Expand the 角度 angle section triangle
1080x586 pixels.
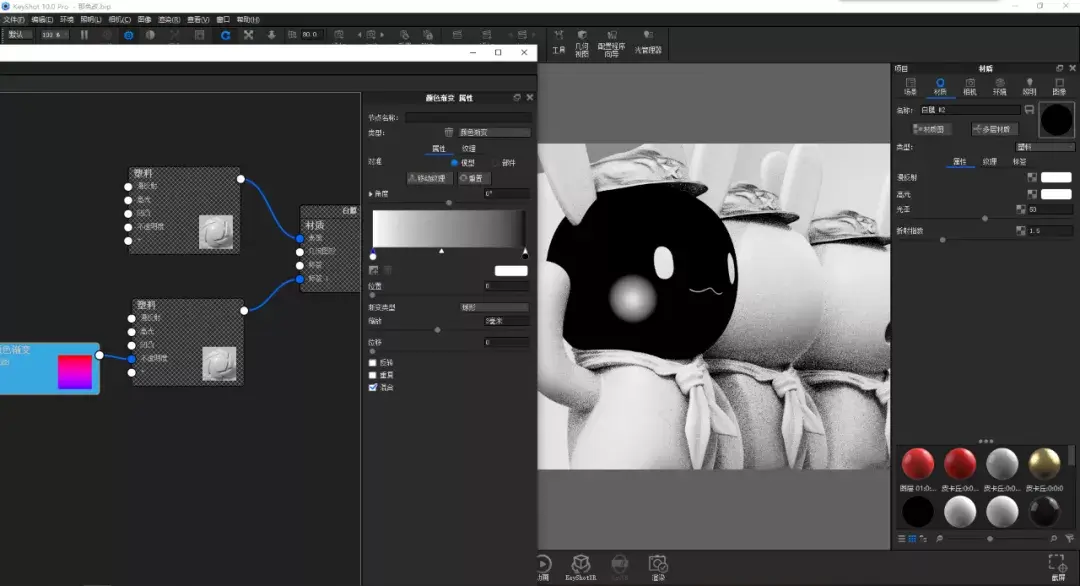tap(371, 194)
